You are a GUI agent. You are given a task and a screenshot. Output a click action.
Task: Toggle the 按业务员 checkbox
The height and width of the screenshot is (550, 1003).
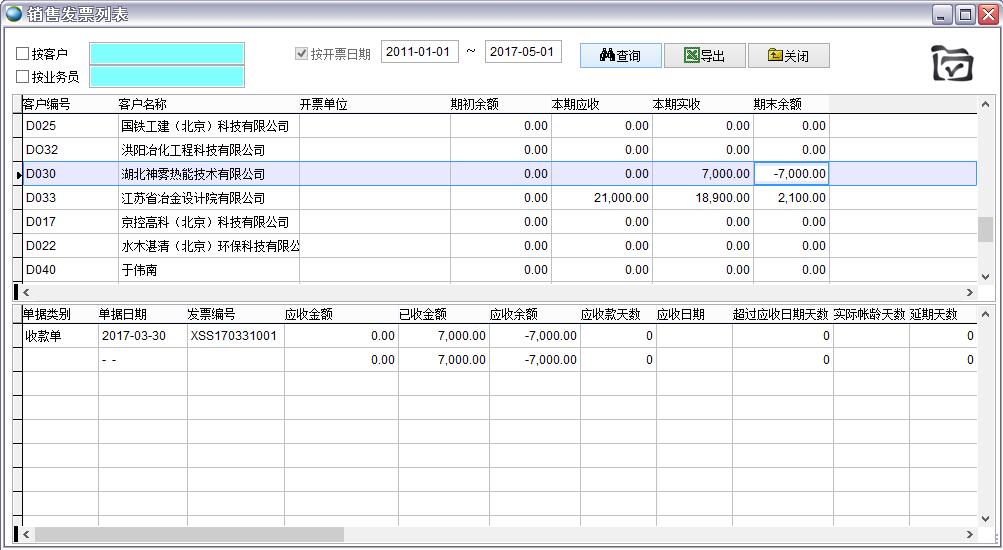tap(23, 76)
